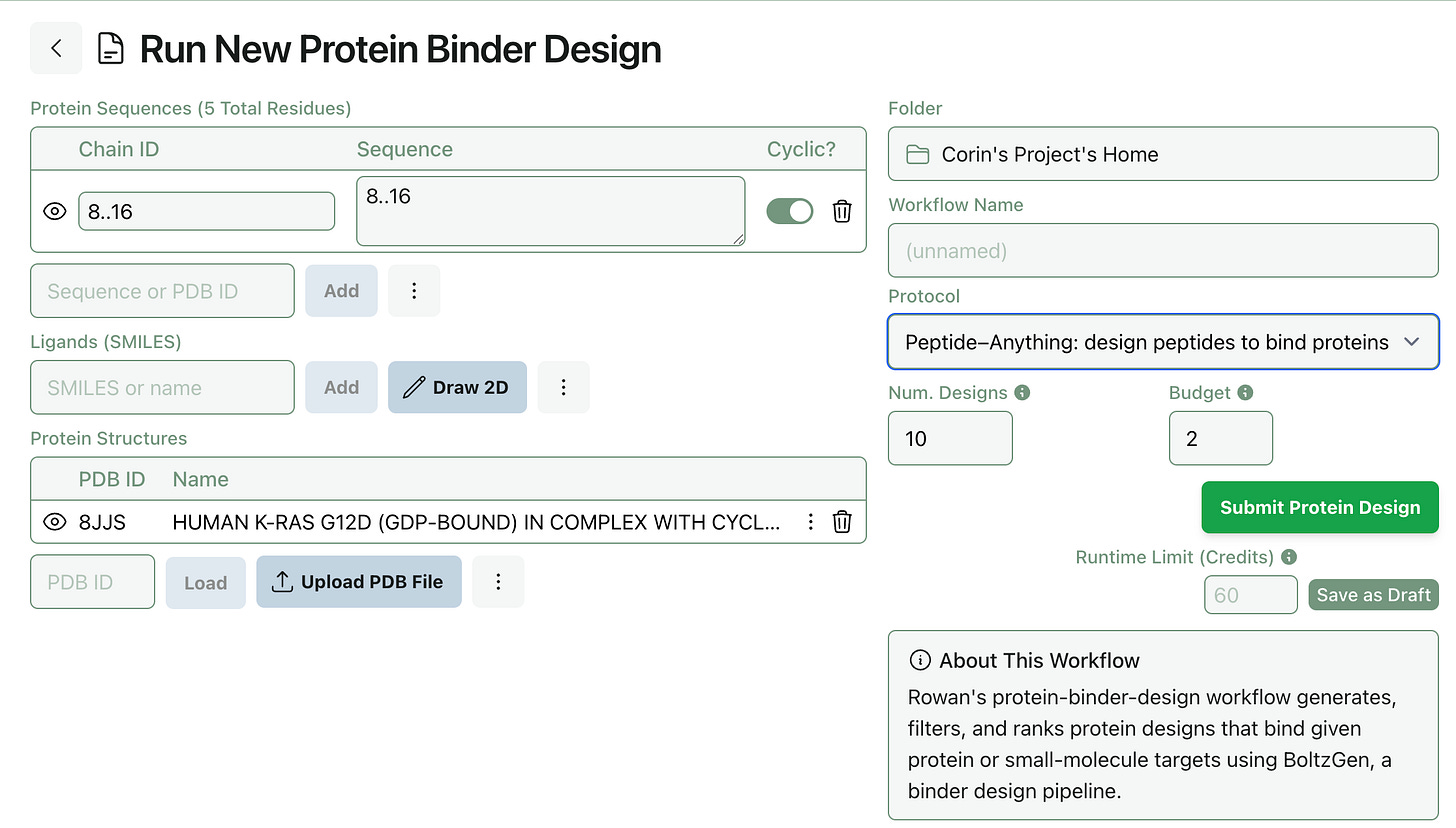1456x828 pixels.
Task: Click the back arrow navigation icon
Action: tap(56, 48)
